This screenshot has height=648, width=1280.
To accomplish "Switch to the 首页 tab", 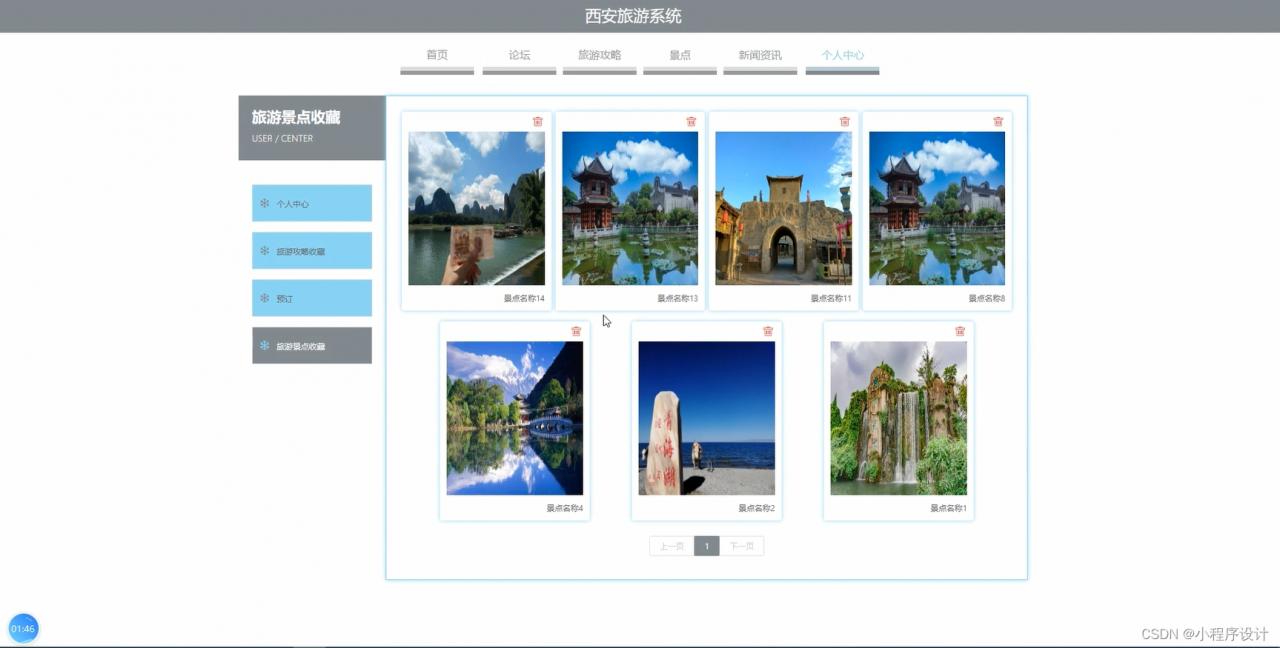I will pyautogui.click(x=436, y=55).
